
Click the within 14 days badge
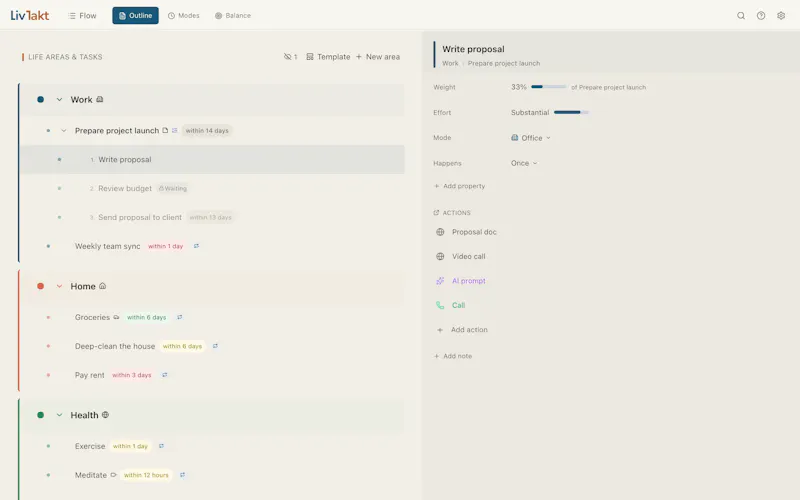point(207,131)
